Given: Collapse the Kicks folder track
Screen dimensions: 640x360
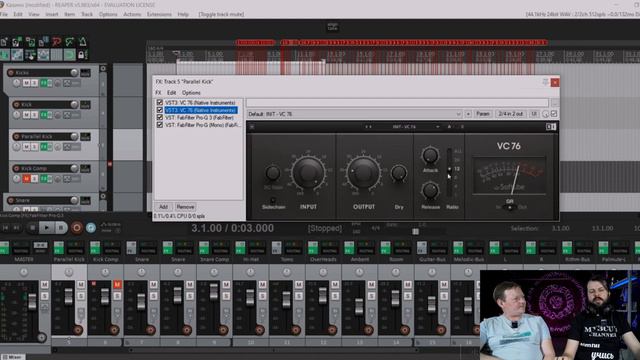Looking at the screenshot, I should 103,69.
